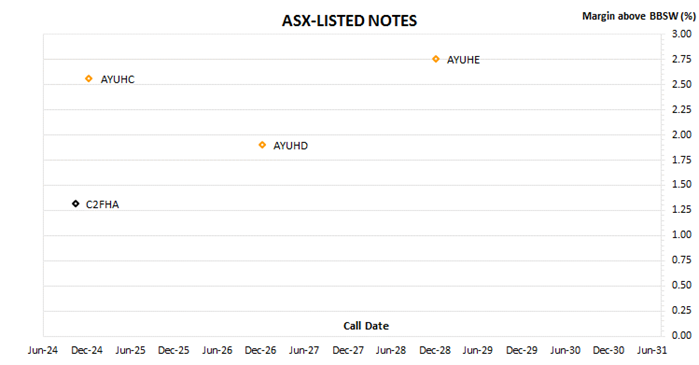The image size is (699, 365).
Task: Click the Jun-24 x-axis label
Action: click(x=43, y=350)
